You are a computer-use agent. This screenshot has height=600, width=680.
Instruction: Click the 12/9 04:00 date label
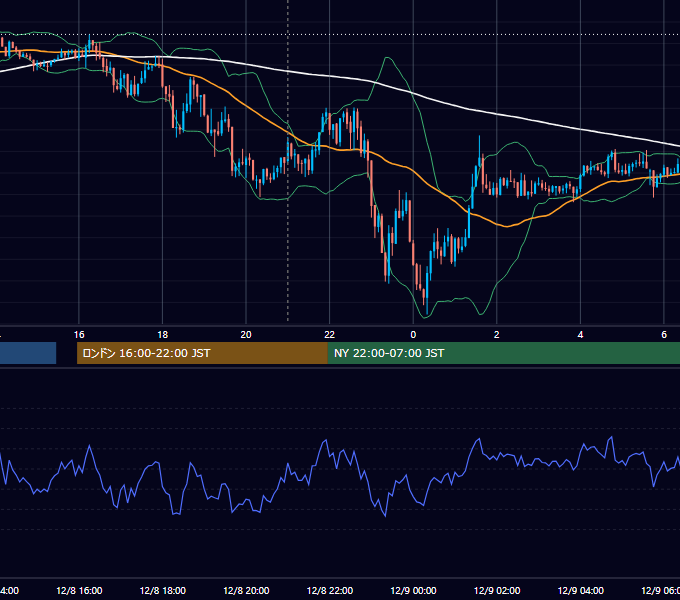[x=581, y=590]
